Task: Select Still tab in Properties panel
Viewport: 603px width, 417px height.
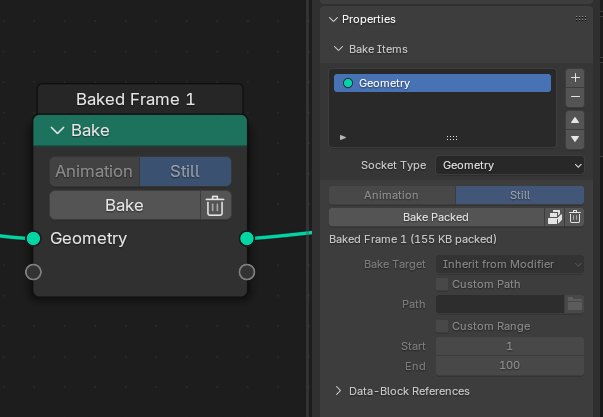Action: (519, 195)
